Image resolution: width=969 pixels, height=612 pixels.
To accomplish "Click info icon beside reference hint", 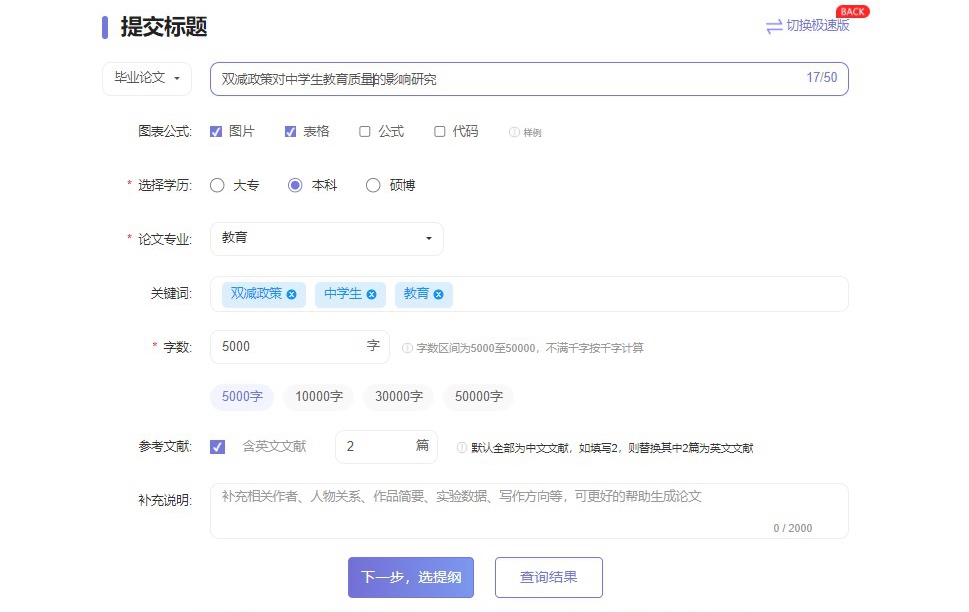I will coord(462,448).
